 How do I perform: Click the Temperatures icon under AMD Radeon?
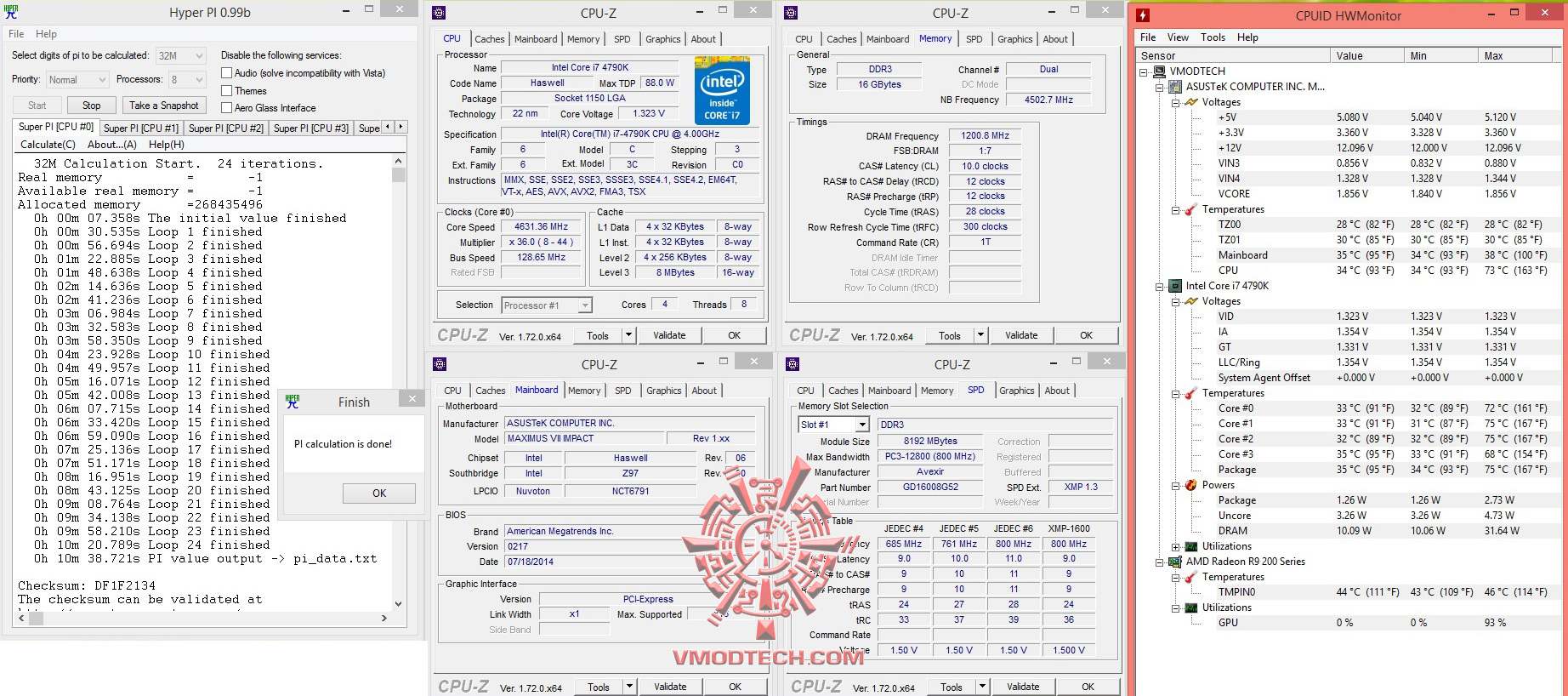click(1191, 577)
